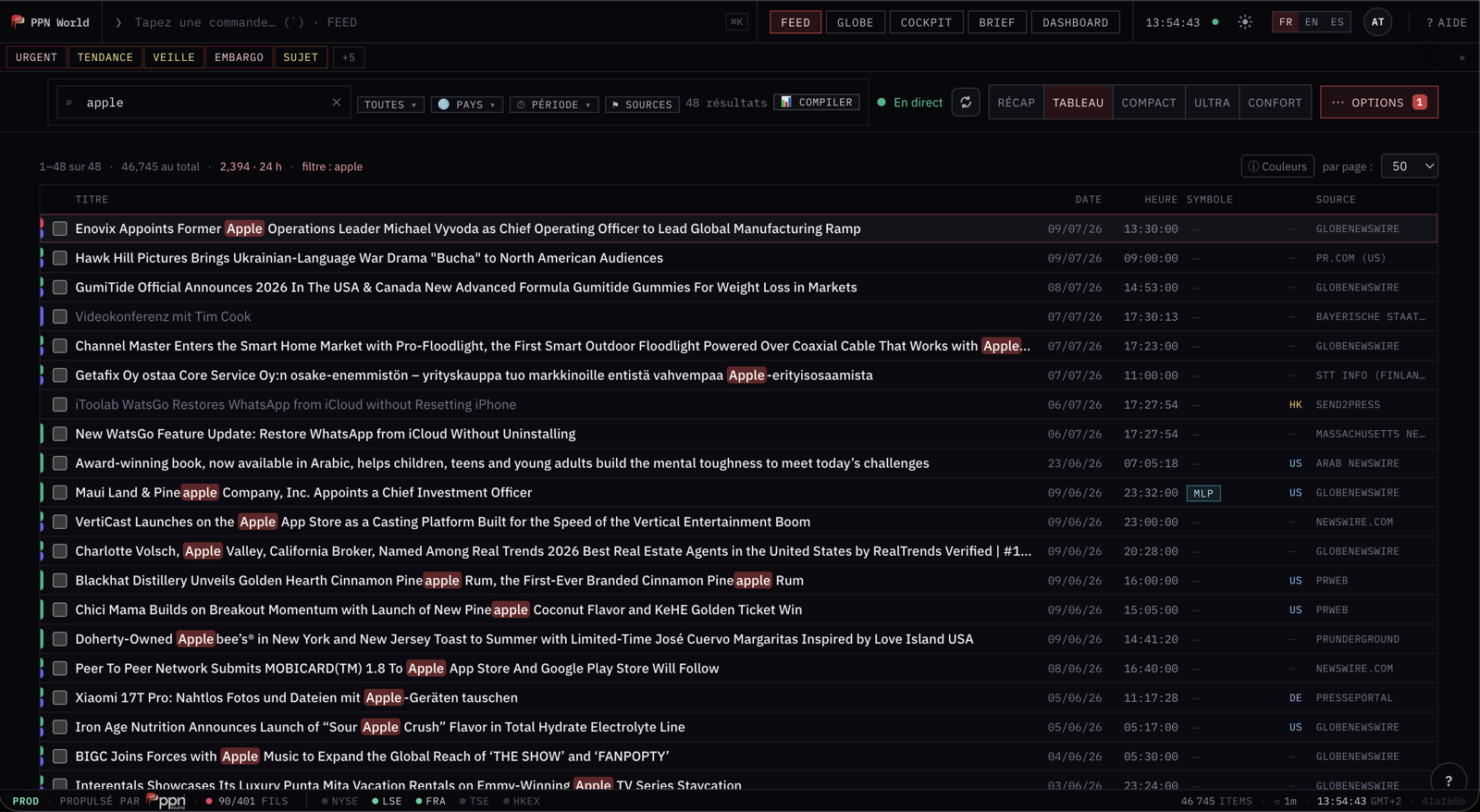Click the Couleurs info button
The width and height of the screenshot is (1480, 812).
[1277, 166]
